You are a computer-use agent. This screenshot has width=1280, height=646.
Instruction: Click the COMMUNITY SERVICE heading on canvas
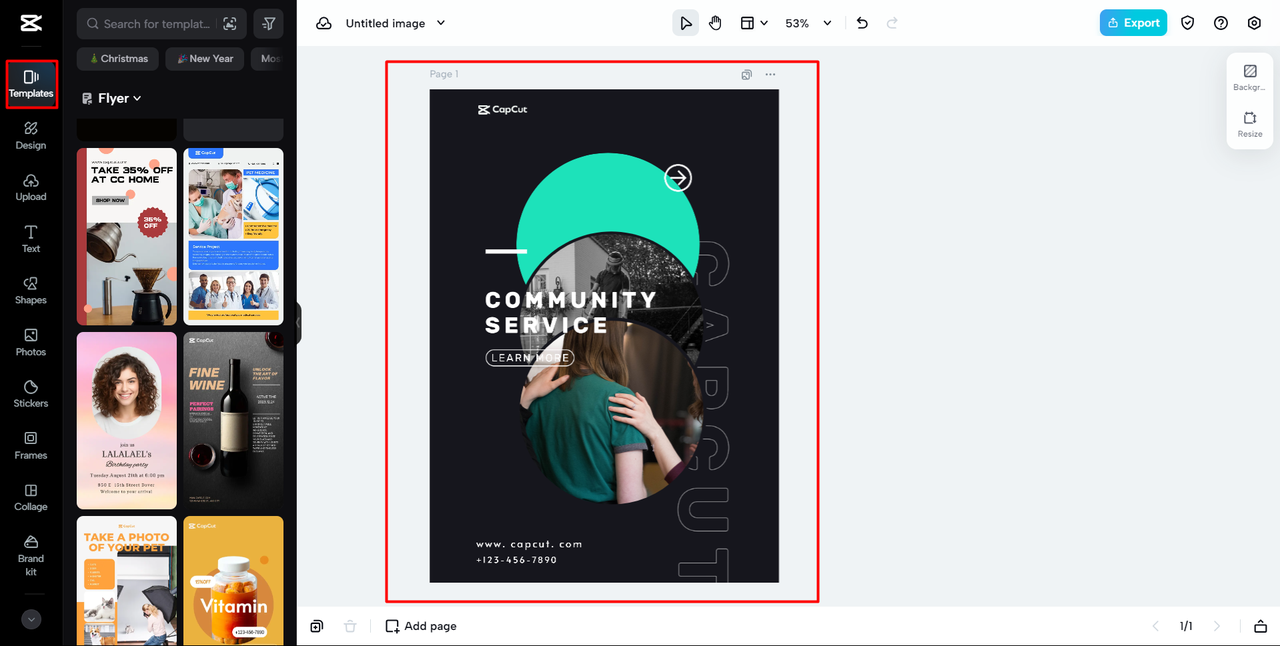coord(571,312)
